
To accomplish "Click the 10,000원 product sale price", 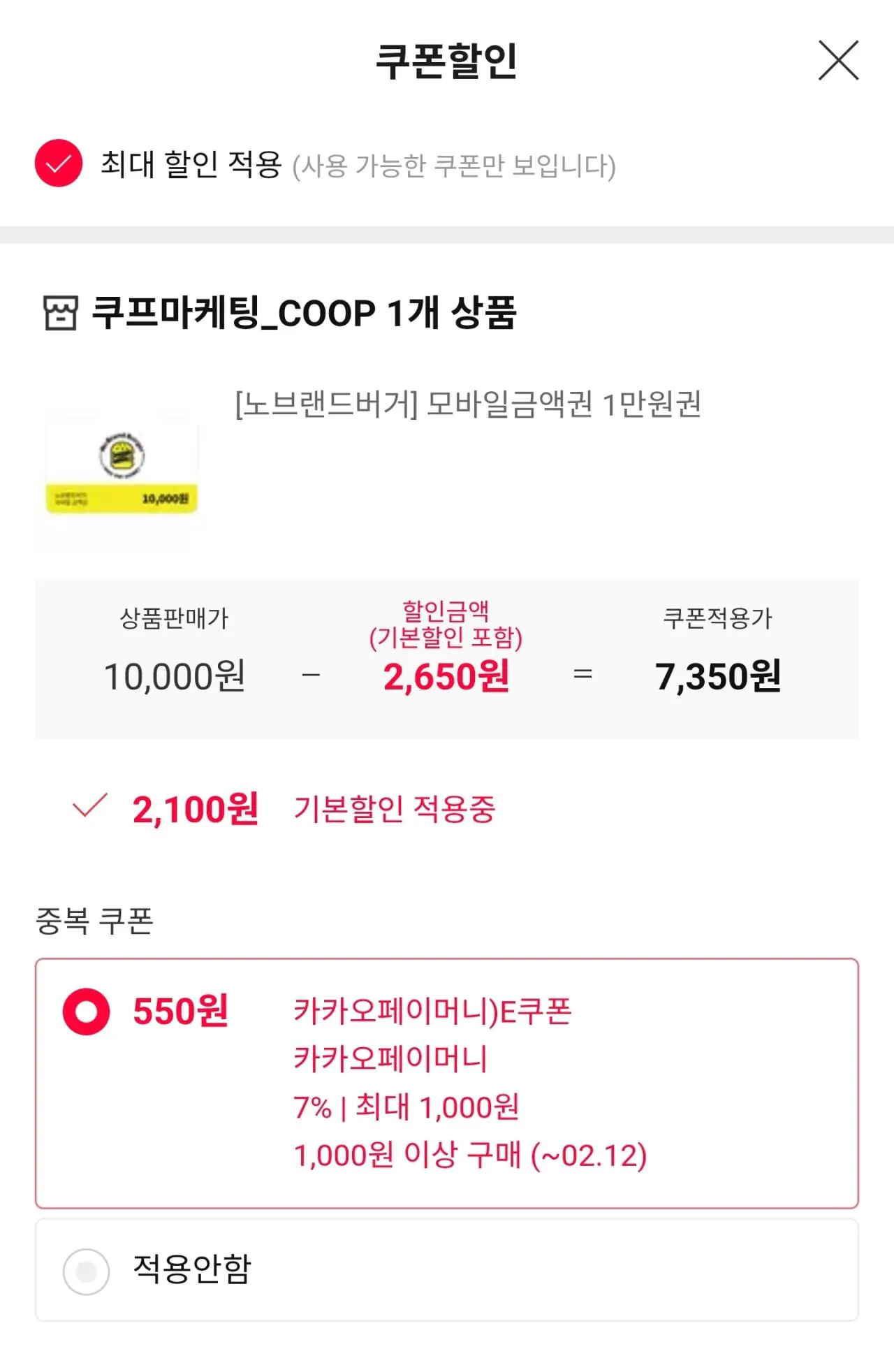I will tap(175, 676).
